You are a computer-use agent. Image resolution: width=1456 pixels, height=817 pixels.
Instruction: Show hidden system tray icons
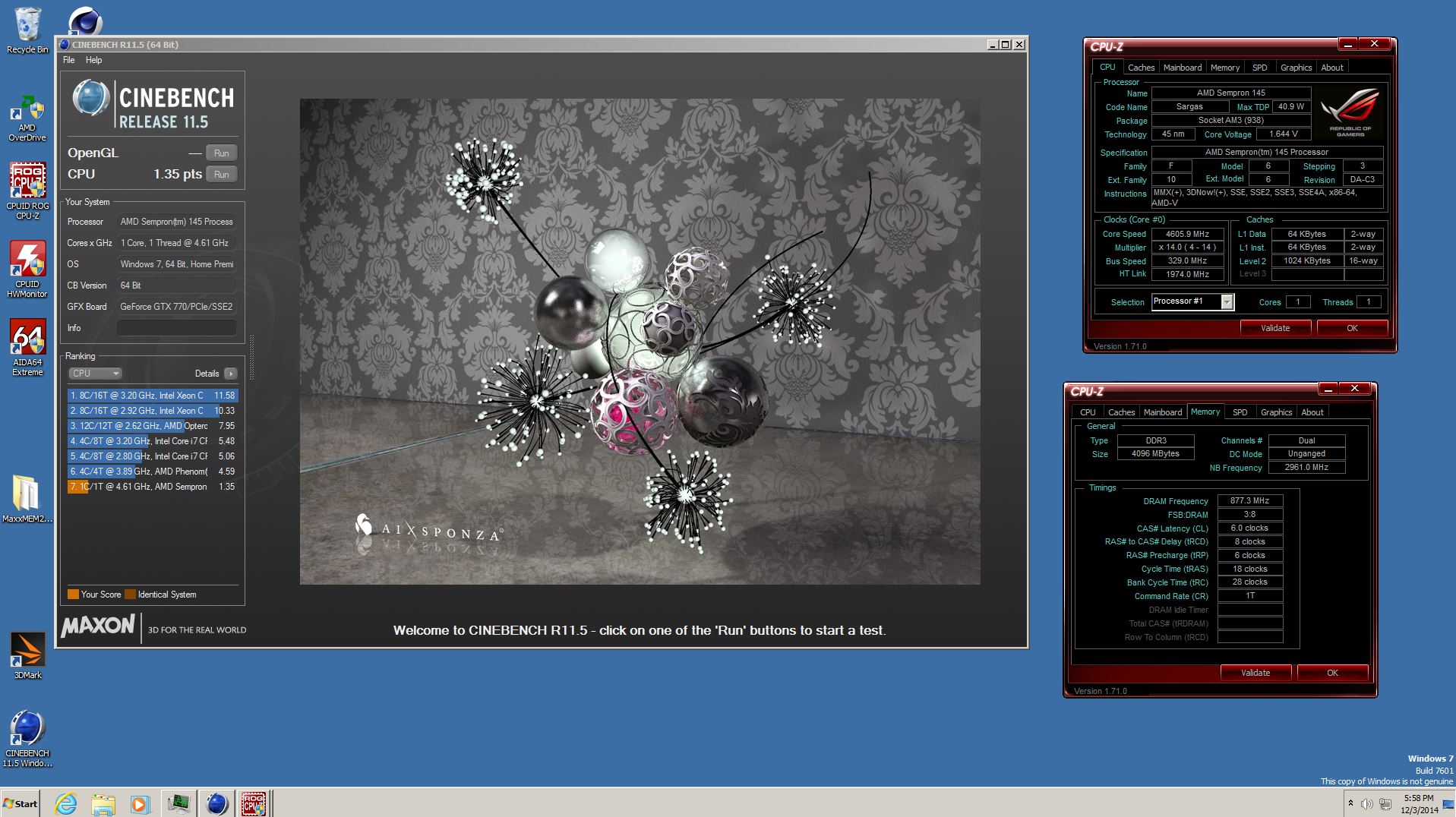coord(1350,803)
